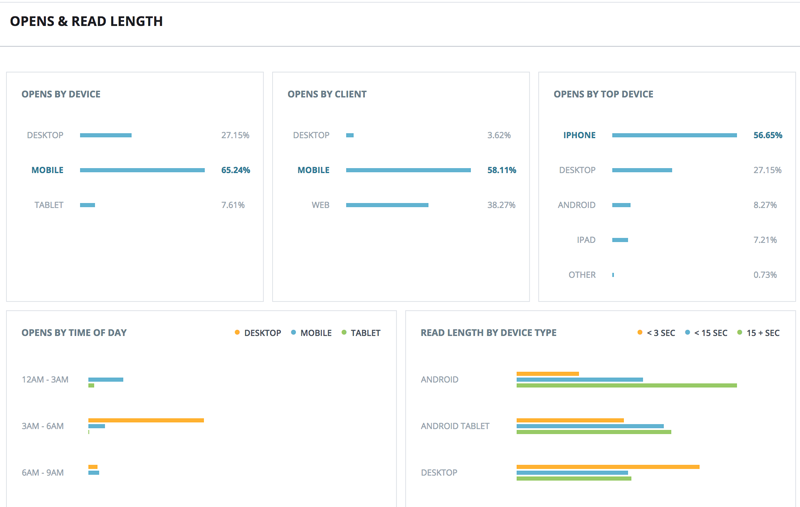Select the 27.15% value in Opens by Device
The width and height of the screenshot is (800, 507).
235,135
